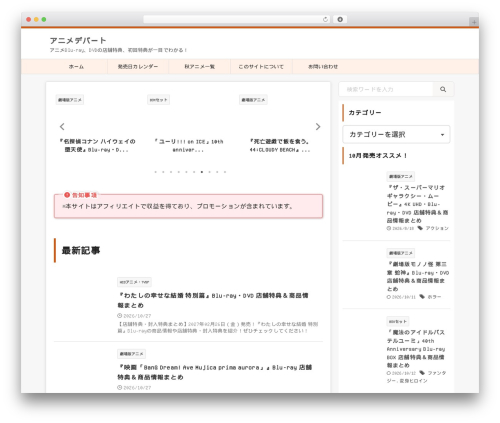The height and width of the screenshot is (423, 500).
Task: Click the カテゴリー sidebar heading
Action: 365,113
